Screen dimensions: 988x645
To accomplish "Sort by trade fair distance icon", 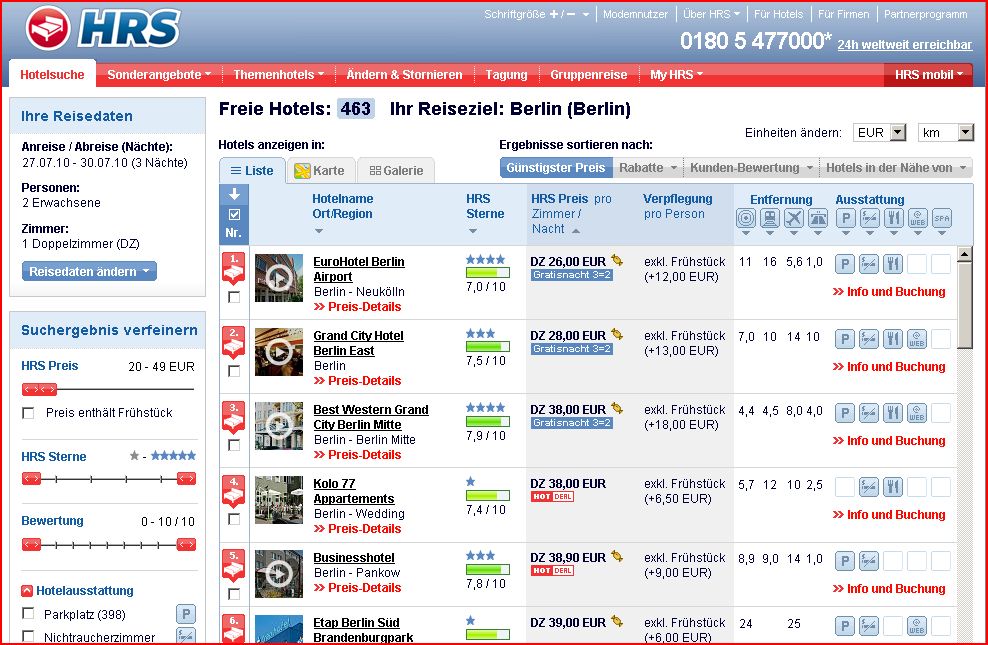I will [818, 218].
